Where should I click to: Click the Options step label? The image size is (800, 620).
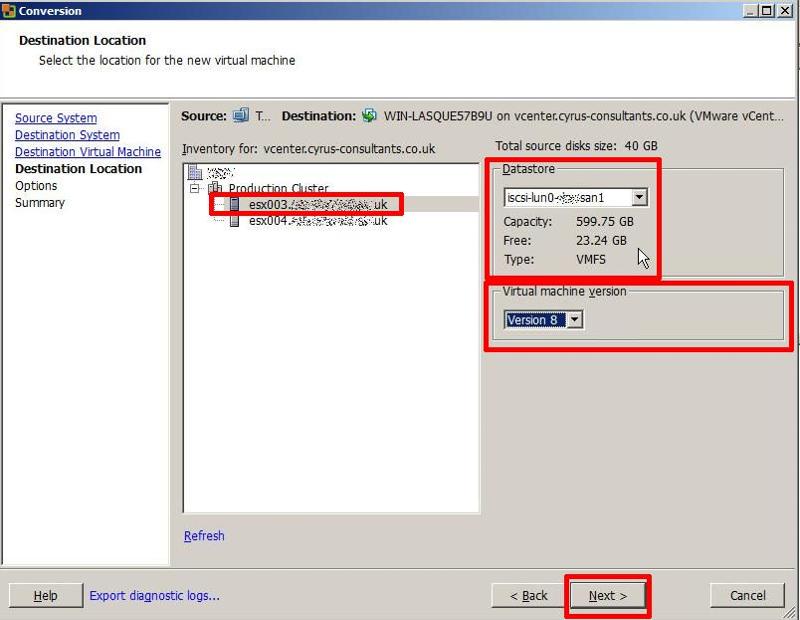tap(36, 185)
